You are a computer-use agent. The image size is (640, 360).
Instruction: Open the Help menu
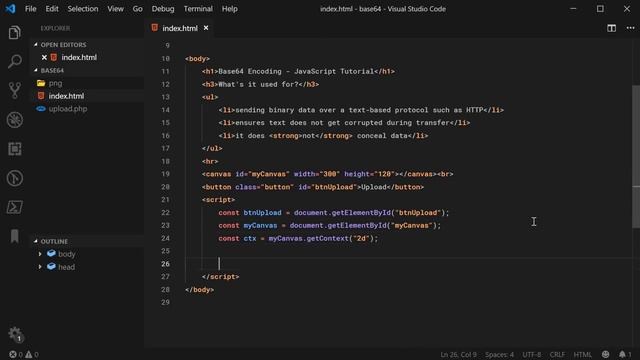click(229, 9)
